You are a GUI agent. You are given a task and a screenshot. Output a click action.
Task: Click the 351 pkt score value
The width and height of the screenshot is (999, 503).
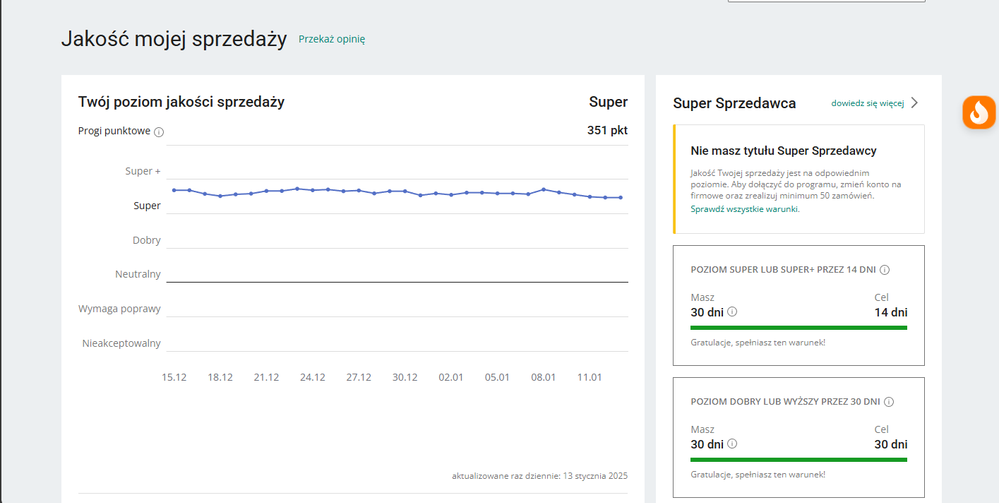(607, 131)
